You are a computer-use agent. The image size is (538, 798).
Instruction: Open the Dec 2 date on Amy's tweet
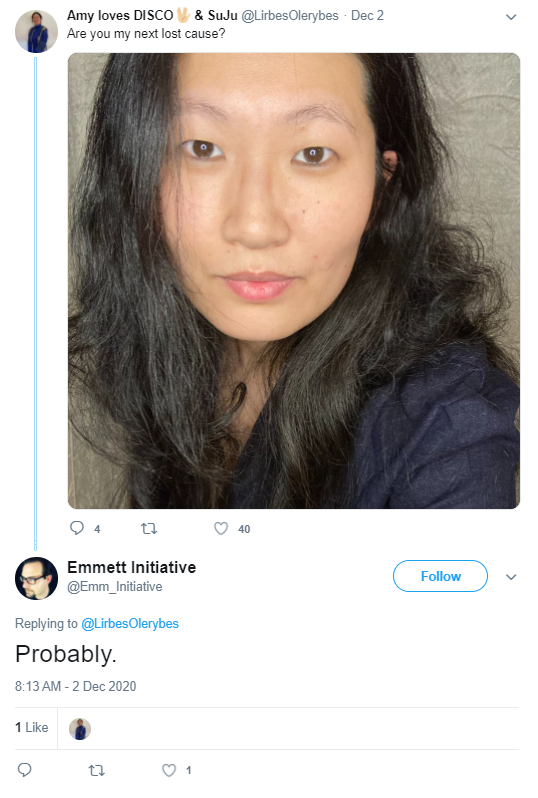pos(367,16)
